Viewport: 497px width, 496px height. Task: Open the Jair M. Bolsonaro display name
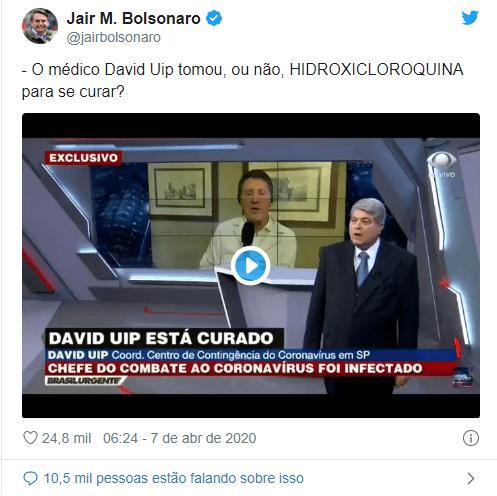click(133, 18)
